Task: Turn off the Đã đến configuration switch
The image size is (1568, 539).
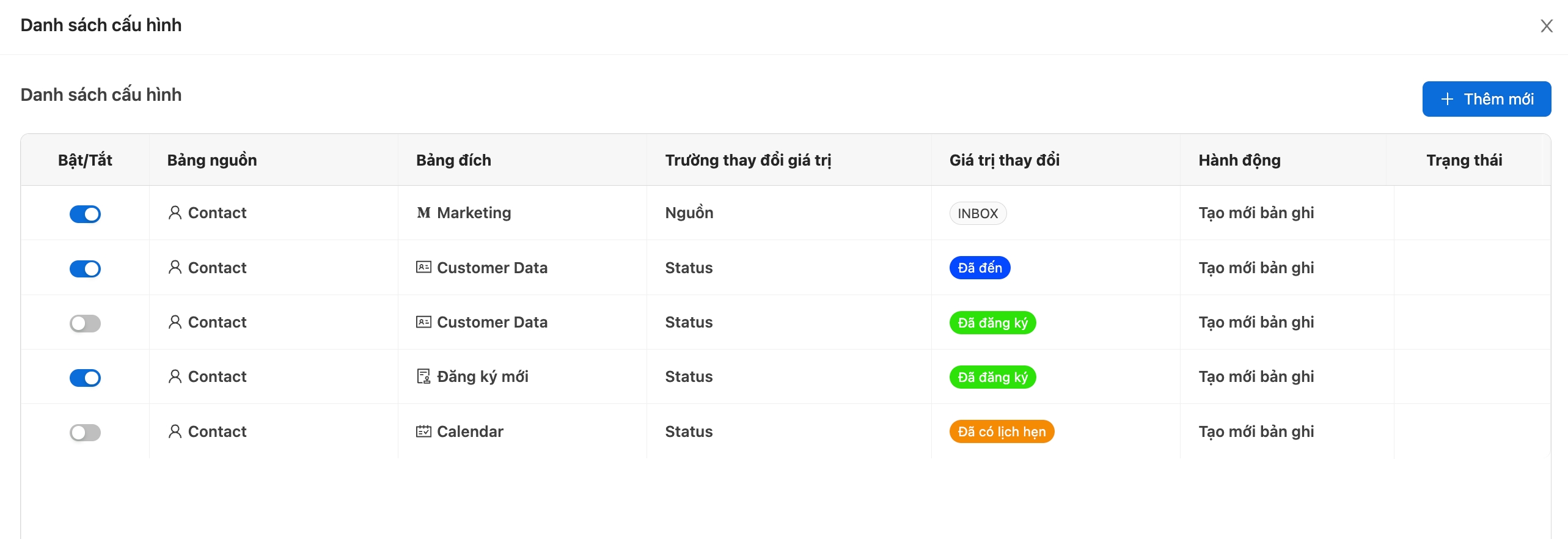Action: 85,268
